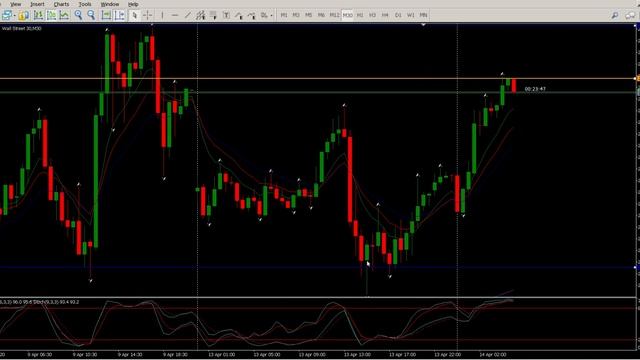
Task: Switch timeframe to M1
Action: [x=284, y=16]
